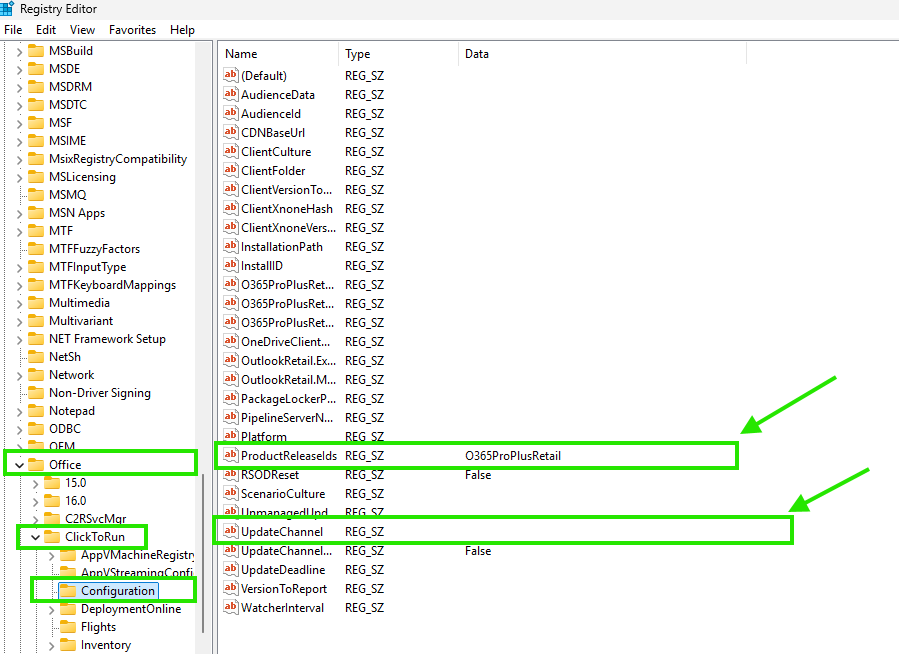Click the folder icon of Configuration key
The width and height of the screenshot is (899, 654).
click(x=68, y=590)
